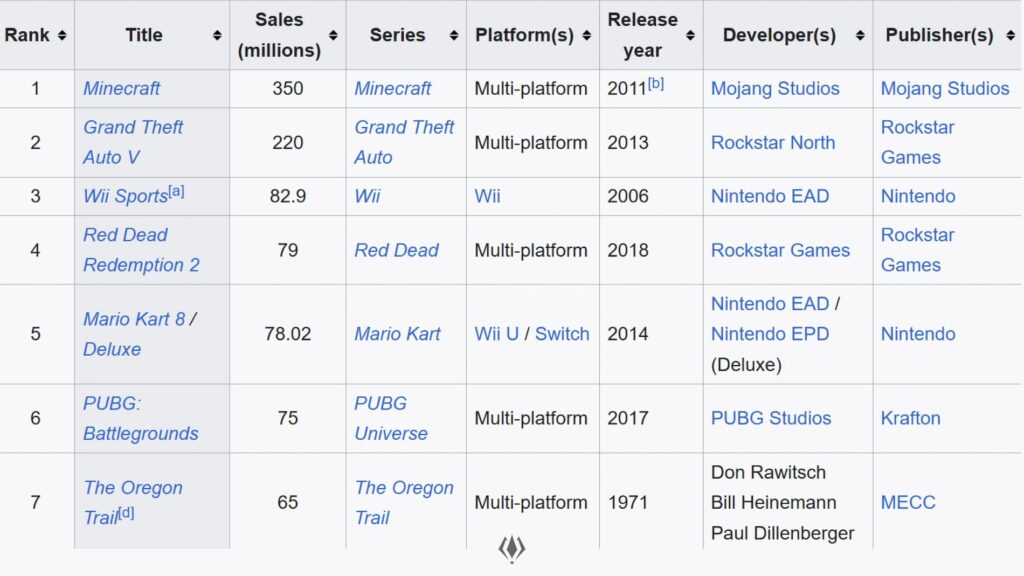Open the PUBG Universe series link
Viewport: 1024px width, 576px height.
(390, 418)
